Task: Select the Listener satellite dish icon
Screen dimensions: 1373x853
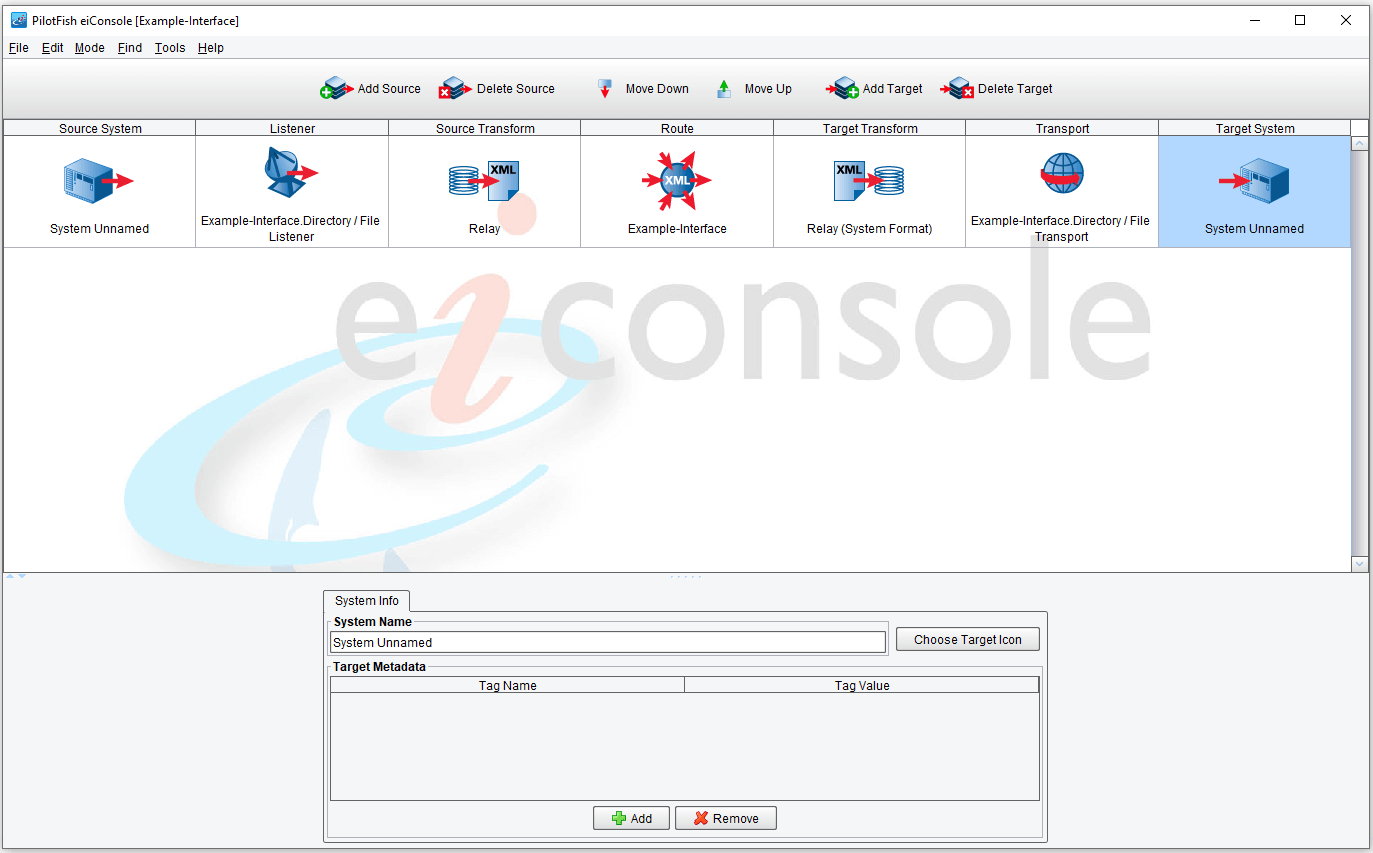Action: coord(291,173)
